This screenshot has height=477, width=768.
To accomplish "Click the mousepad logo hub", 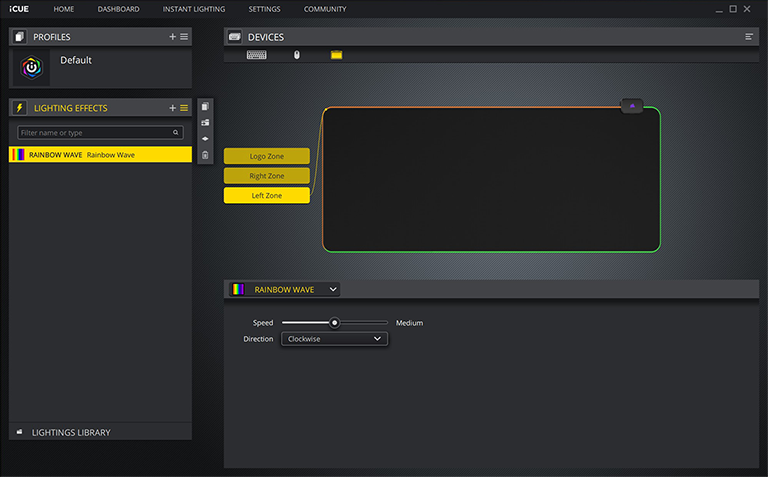I will tap(632, 106).
